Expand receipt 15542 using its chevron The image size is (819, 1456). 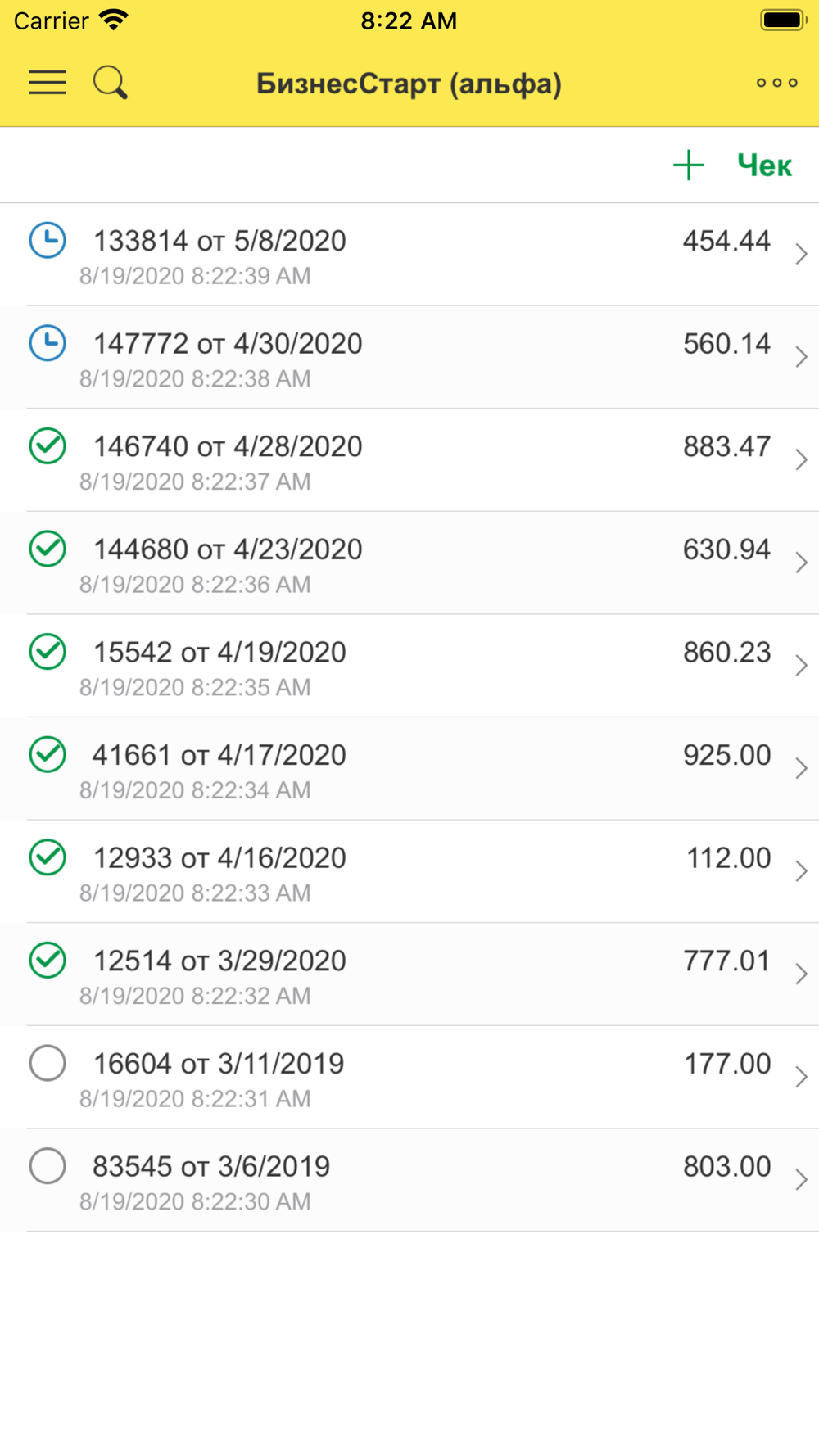tap(801, 666)
